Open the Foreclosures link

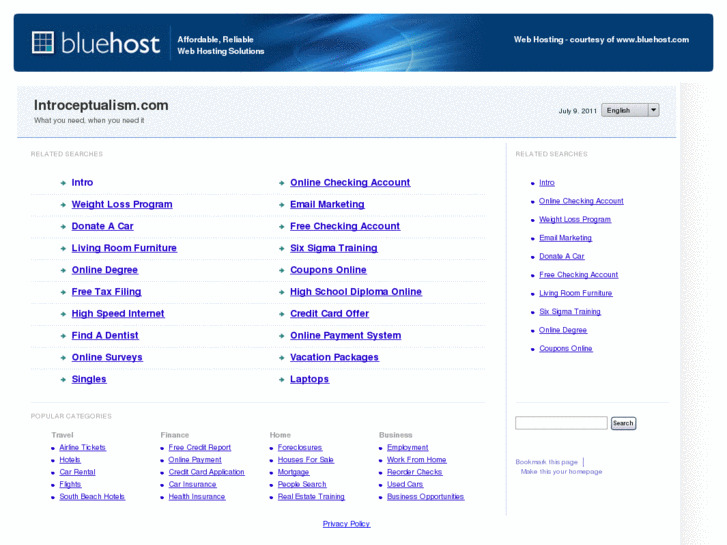[300, 447]
